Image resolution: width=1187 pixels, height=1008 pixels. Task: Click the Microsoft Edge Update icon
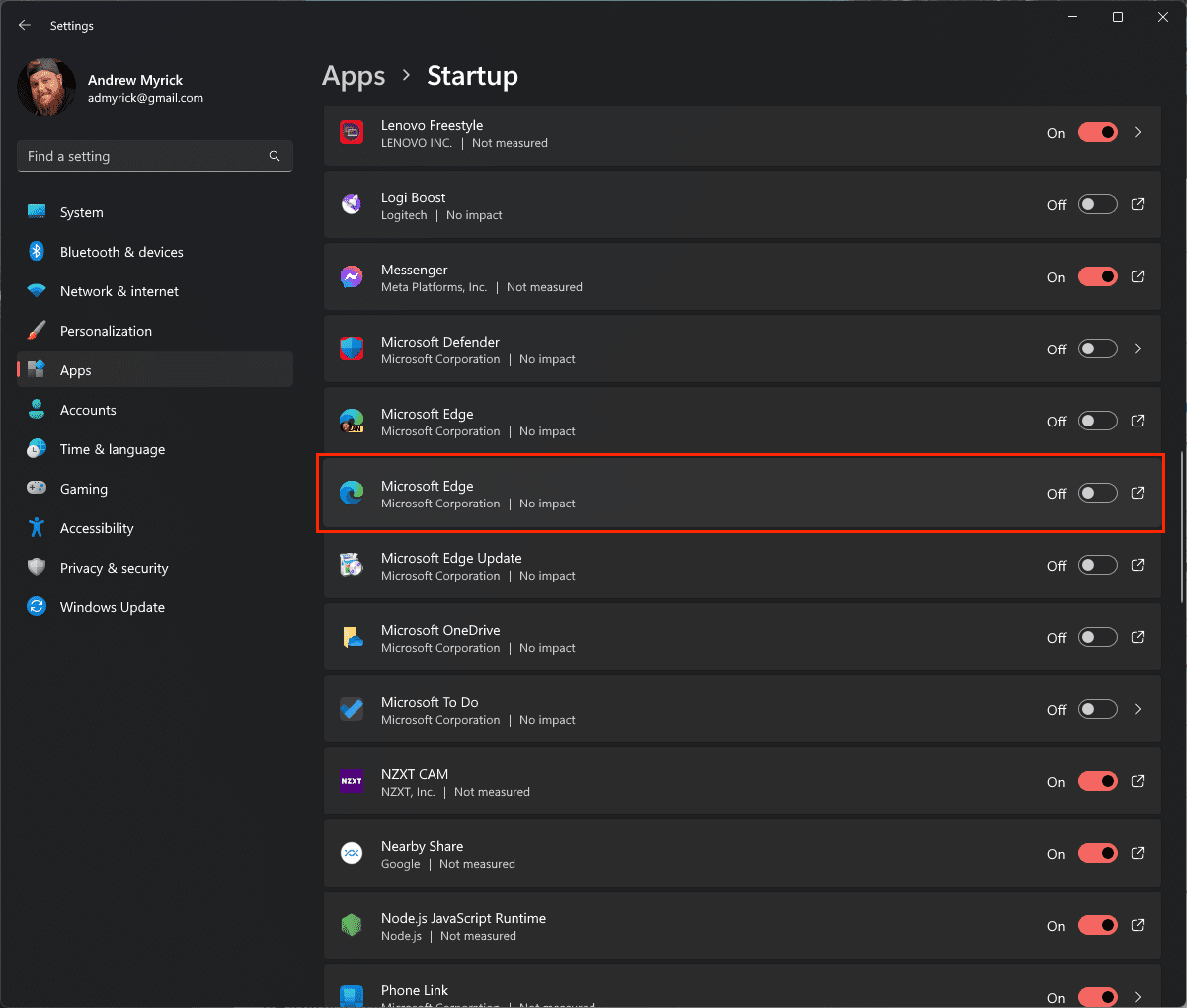click(x=352, y=565)
